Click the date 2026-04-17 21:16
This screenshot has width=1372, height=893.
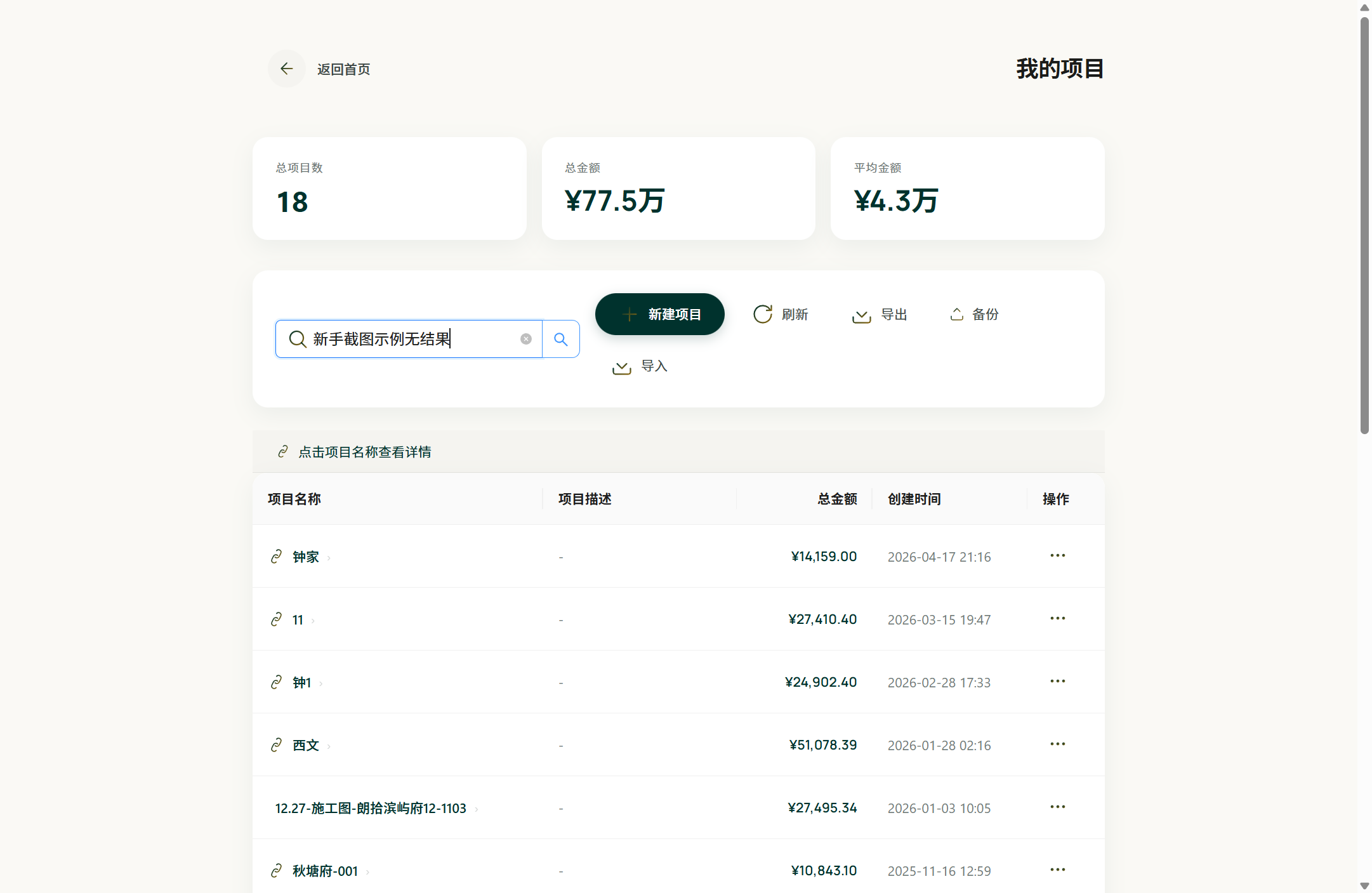[x=939, y=557]
